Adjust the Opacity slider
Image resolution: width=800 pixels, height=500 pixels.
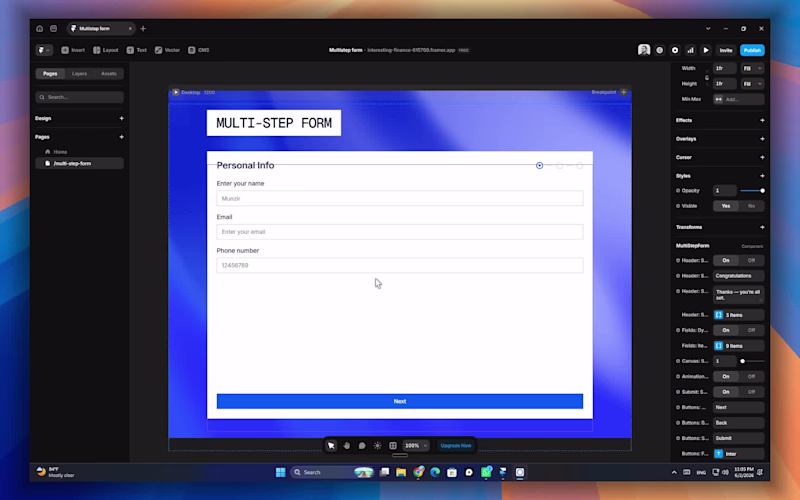click(752, 190)
